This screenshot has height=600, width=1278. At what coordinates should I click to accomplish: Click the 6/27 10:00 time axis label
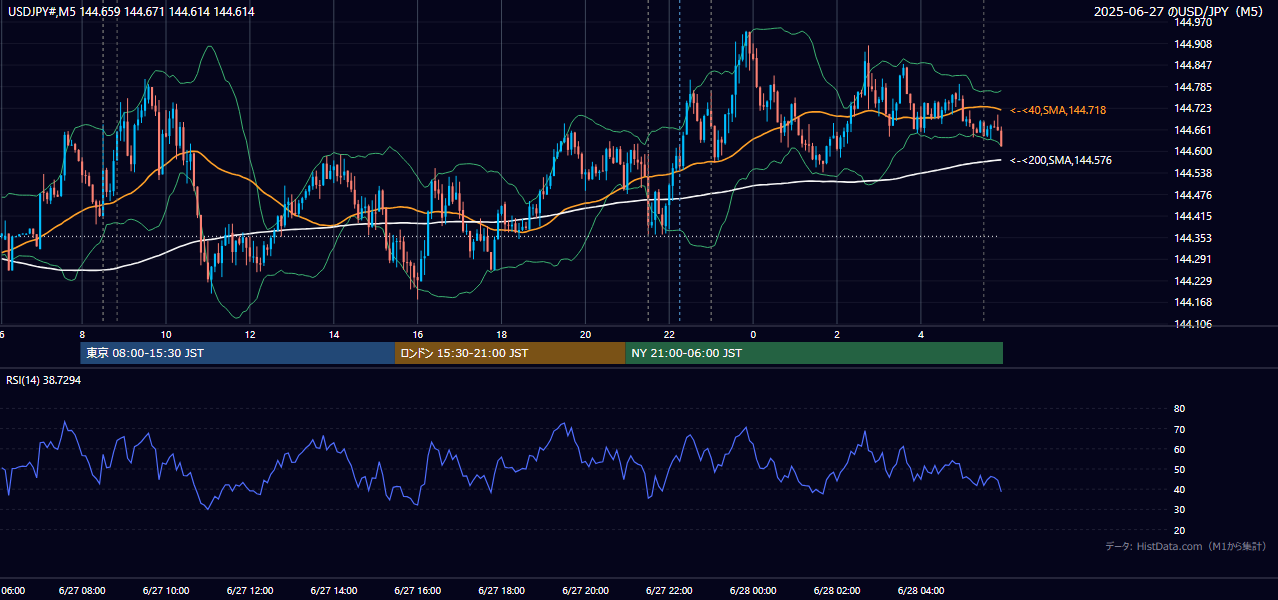(x=166, y=591)
